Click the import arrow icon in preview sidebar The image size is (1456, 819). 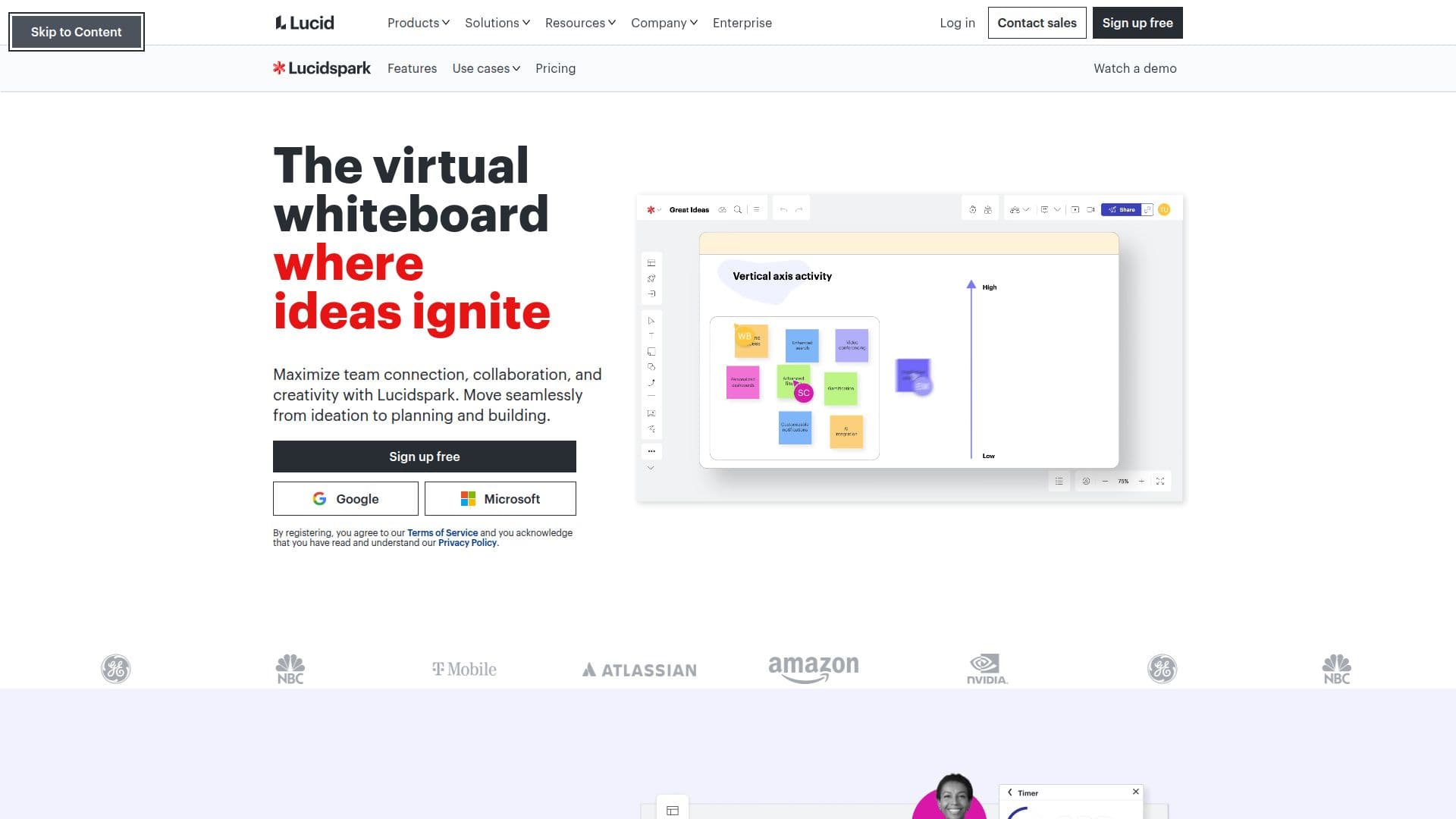click(x=651, y=293)
